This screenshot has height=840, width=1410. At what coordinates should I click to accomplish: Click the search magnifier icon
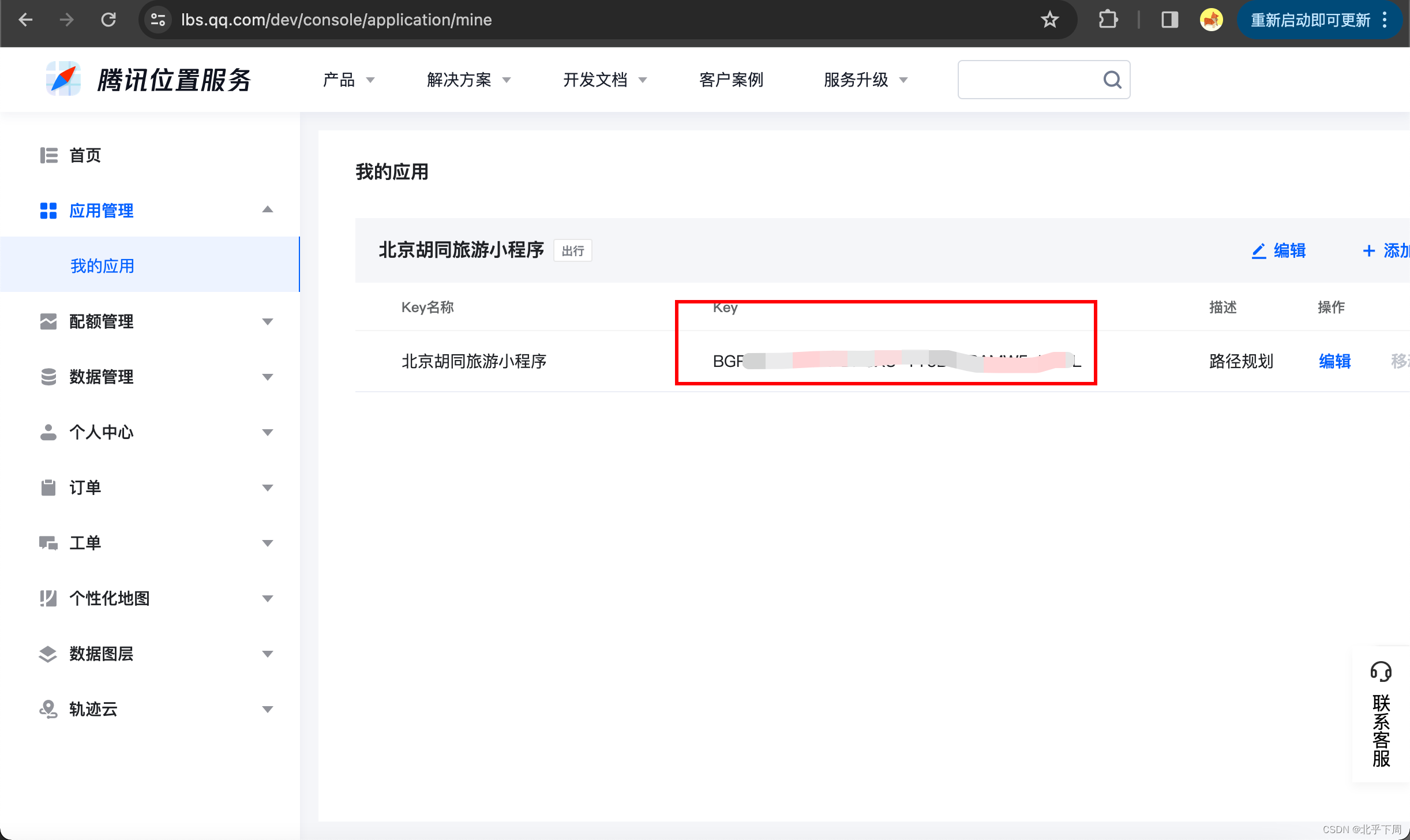click(x=1112, y=80)
